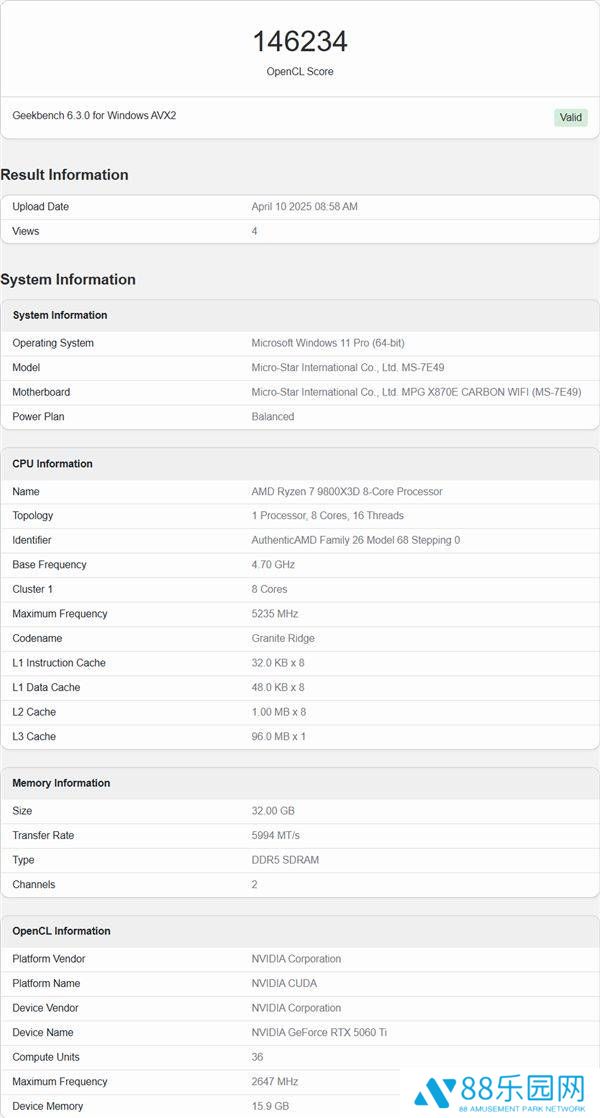This screenshot has width=600, height=1118.
Task: Click the L3 Cache row label
Action: [x=34, y=736]
